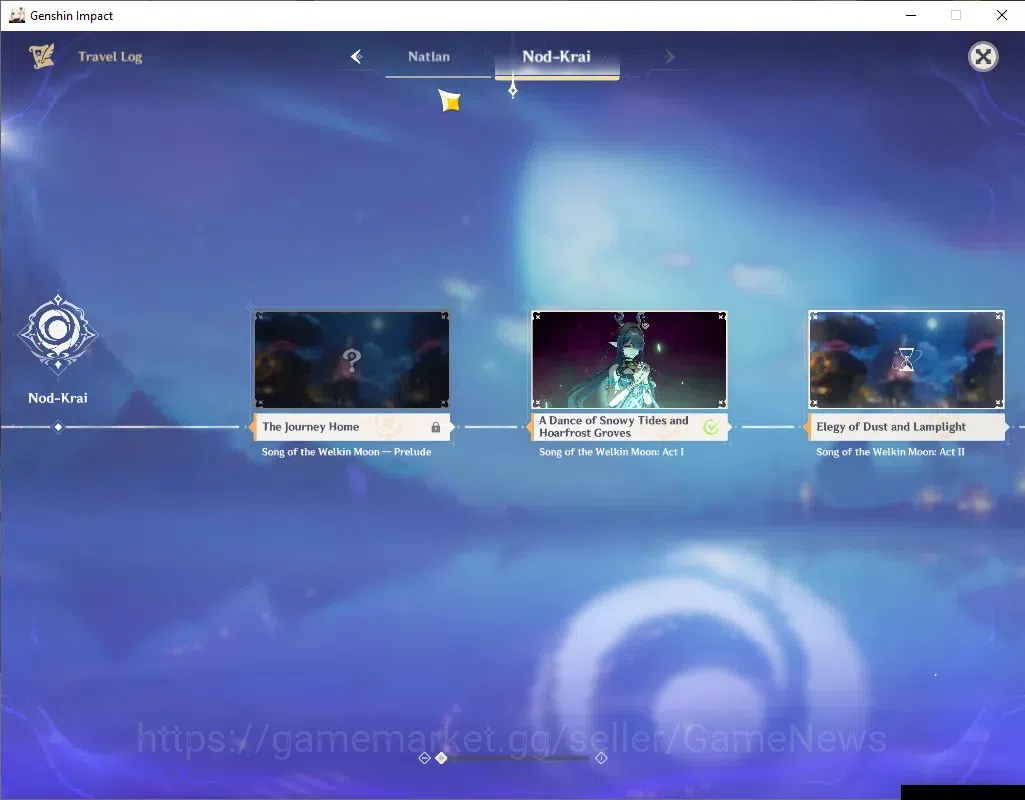Close the Travel Log with round X
The height and width of the screenshot is (800, 1025).
(983, 57)
